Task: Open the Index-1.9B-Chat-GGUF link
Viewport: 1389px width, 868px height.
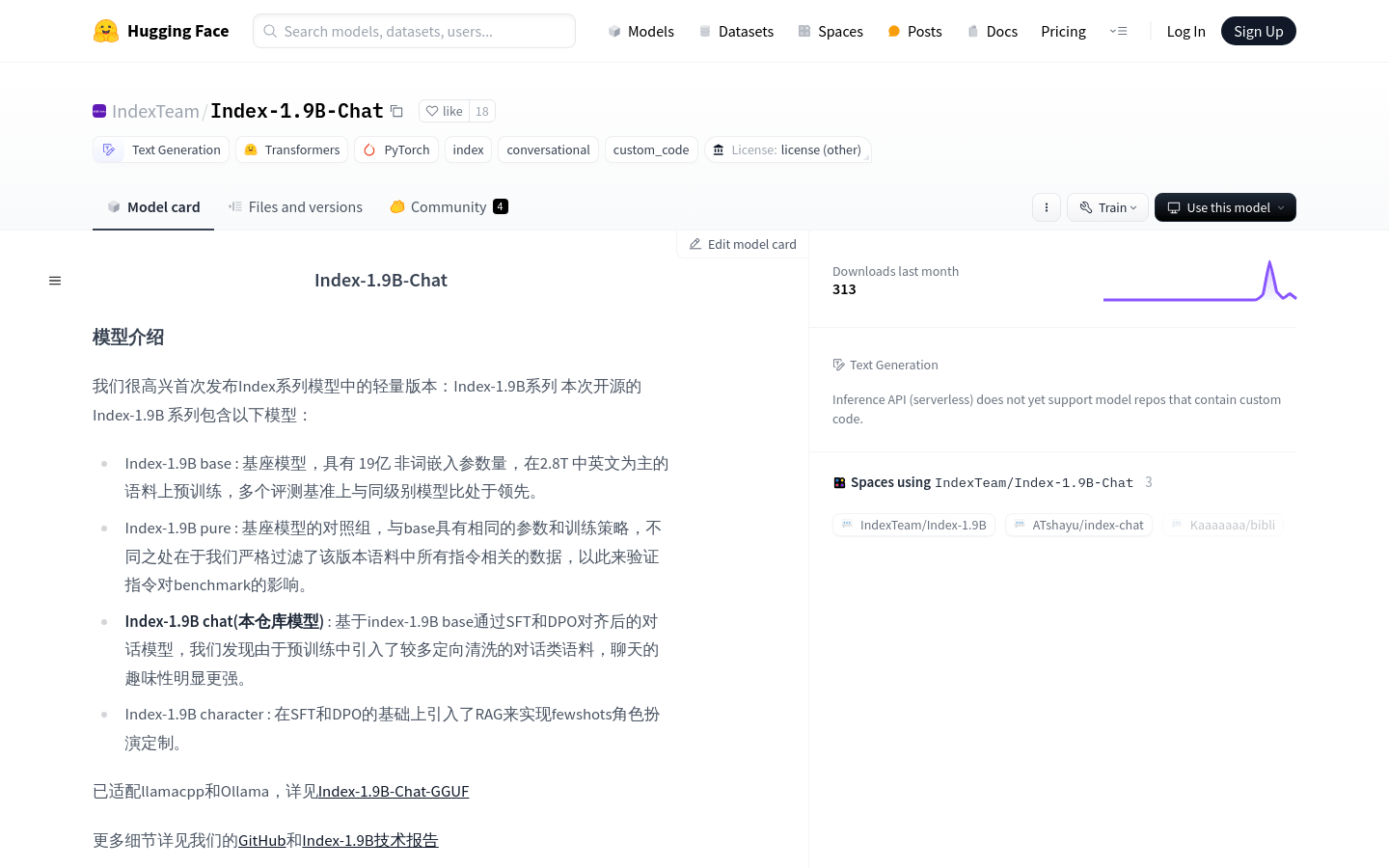Action: point(394,792)
